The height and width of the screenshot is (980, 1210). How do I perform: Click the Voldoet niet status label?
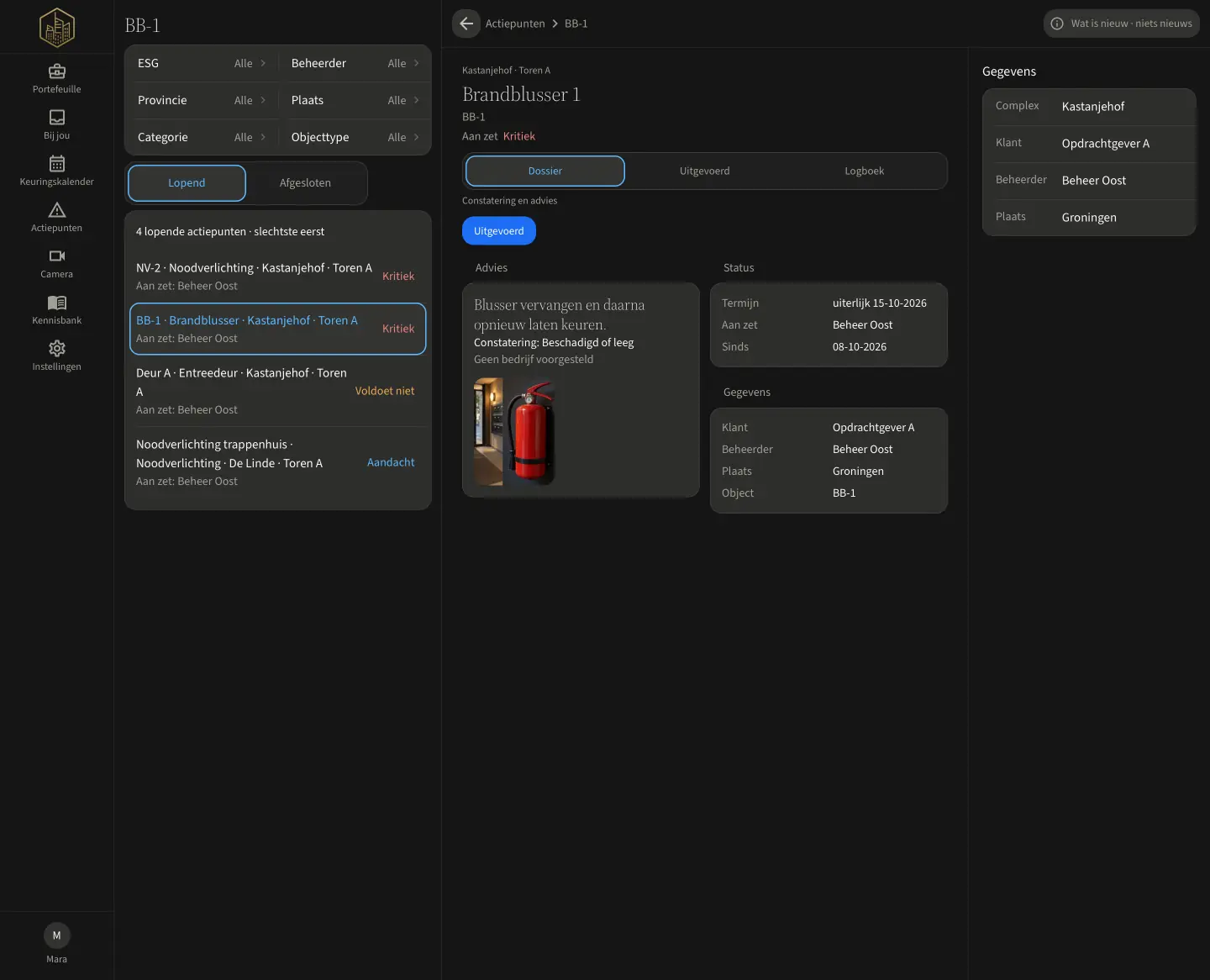coord(385,391)
